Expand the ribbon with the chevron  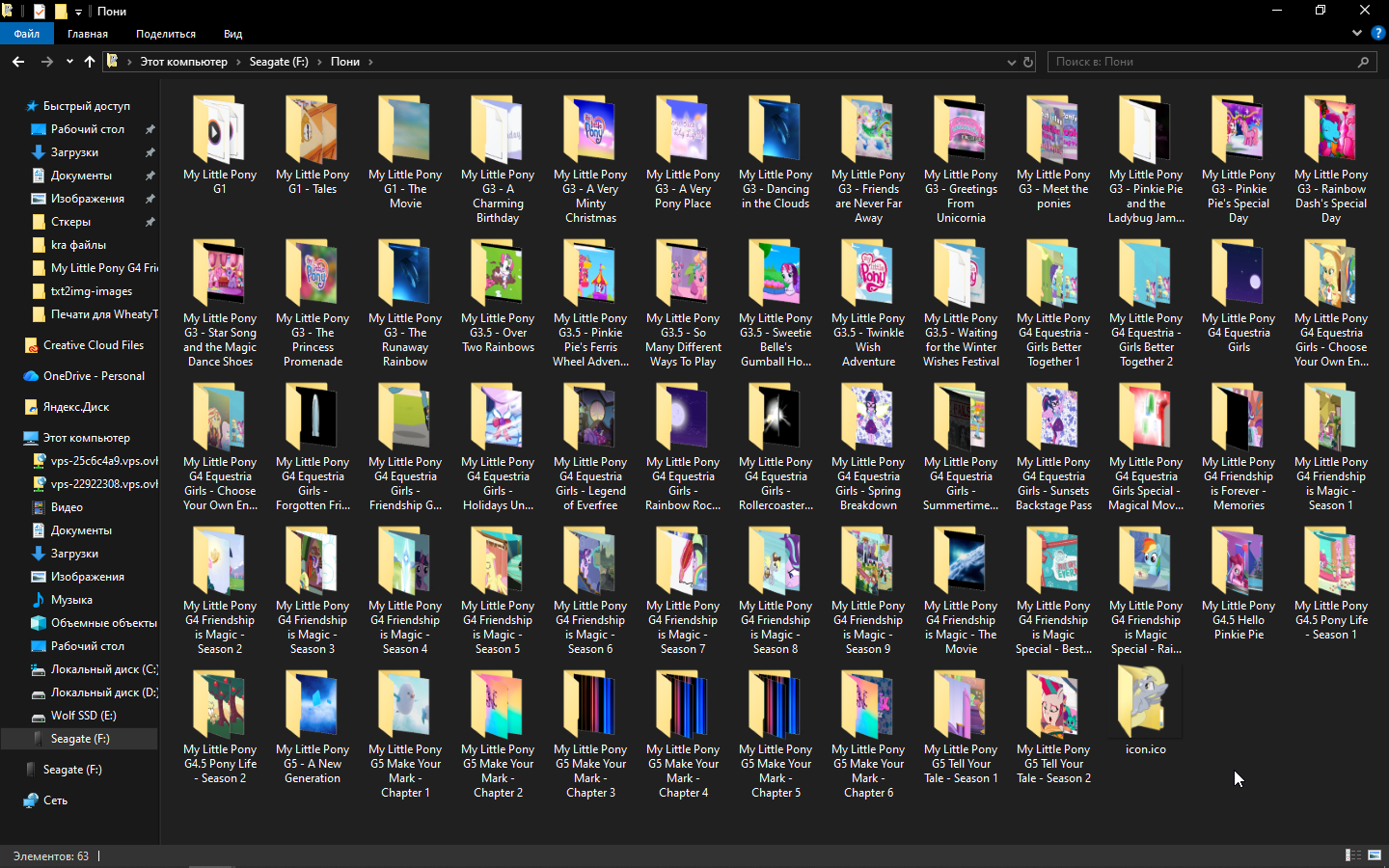coord(1357,33)
